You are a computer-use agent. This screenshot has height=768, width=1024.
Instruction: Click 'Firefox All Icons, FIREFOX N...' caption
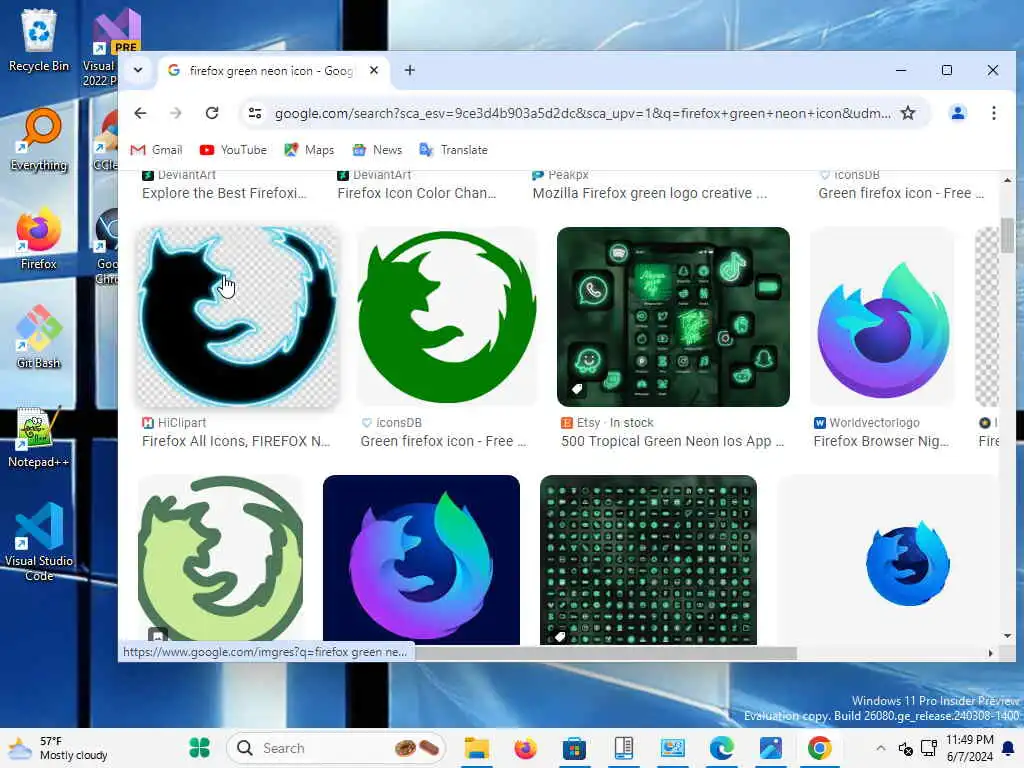tap(236, 441)
